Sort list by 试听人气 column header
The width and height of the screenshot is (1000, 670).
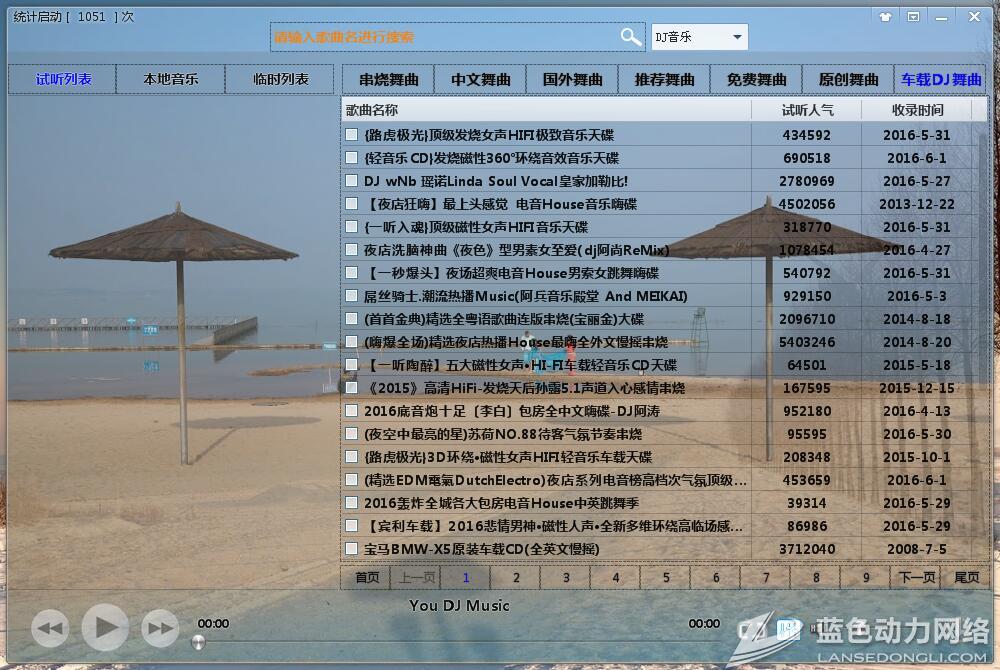pos(806,110)
